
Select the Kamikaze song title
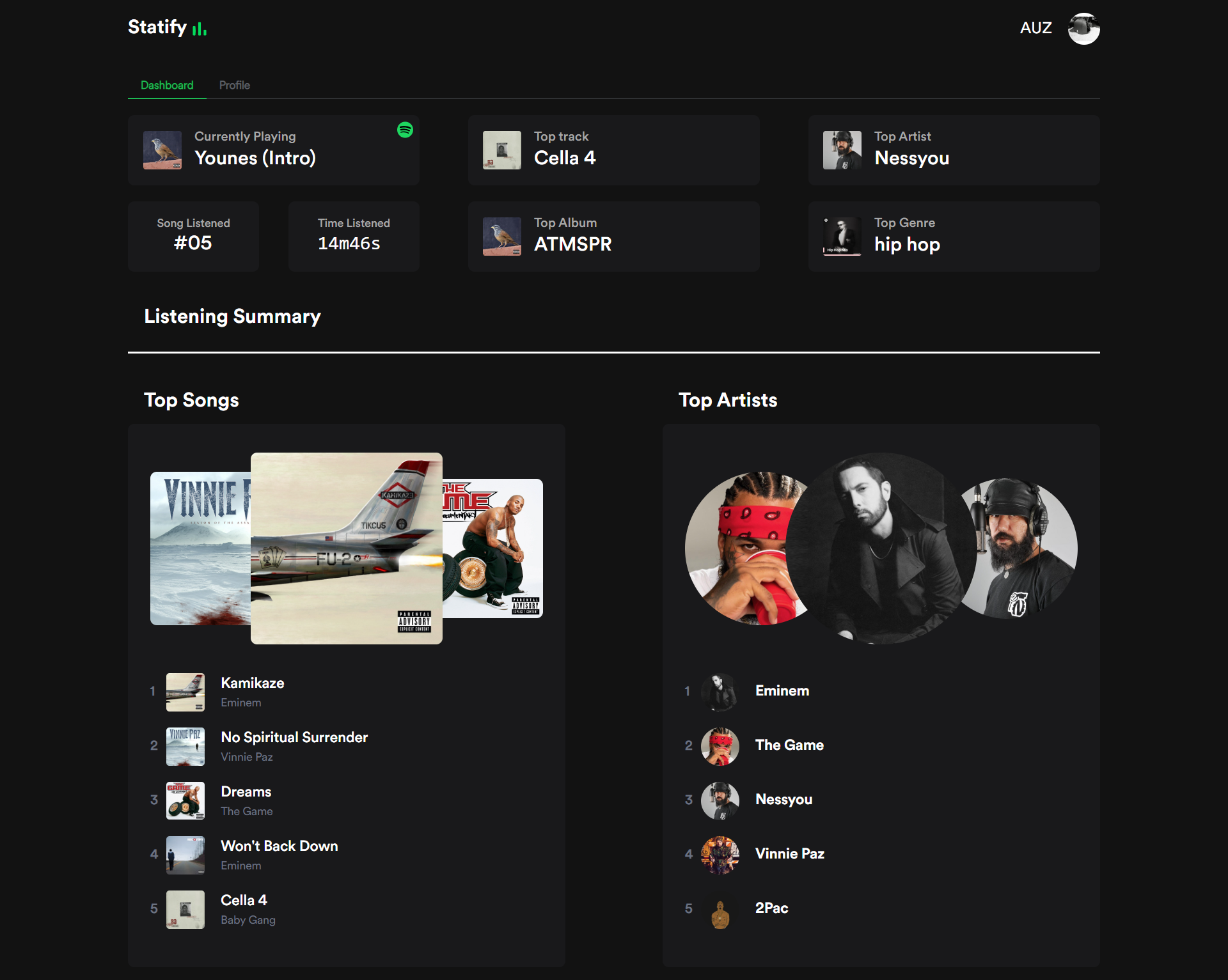[253, 683]
